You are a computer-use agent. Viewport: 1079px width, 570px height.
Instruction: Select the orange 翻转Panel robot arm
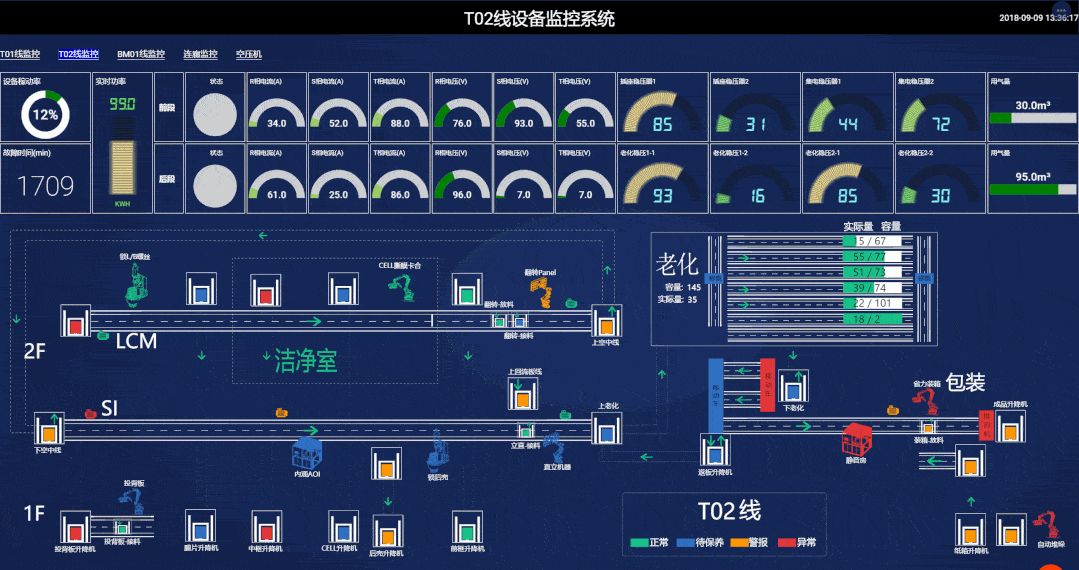pyautogui.click(x=545, y=291)
